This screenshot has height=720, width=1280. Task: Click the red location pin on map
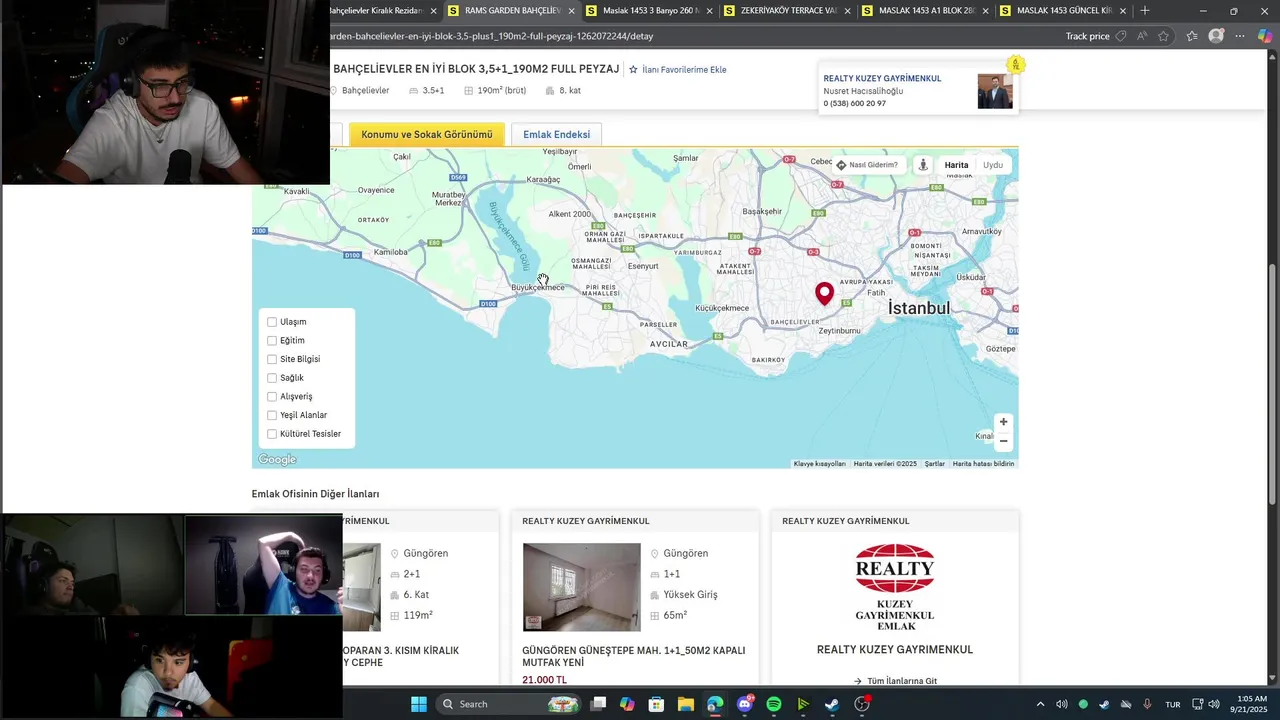tap(824, 293)
